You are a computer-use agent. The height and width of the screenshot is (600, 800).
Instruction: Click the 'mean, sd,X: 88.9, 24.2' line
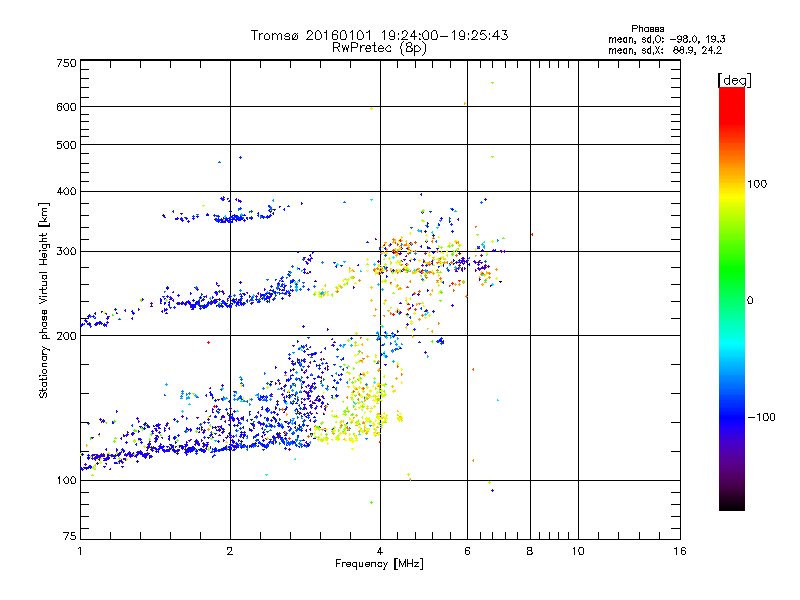(x=665, y=50)
